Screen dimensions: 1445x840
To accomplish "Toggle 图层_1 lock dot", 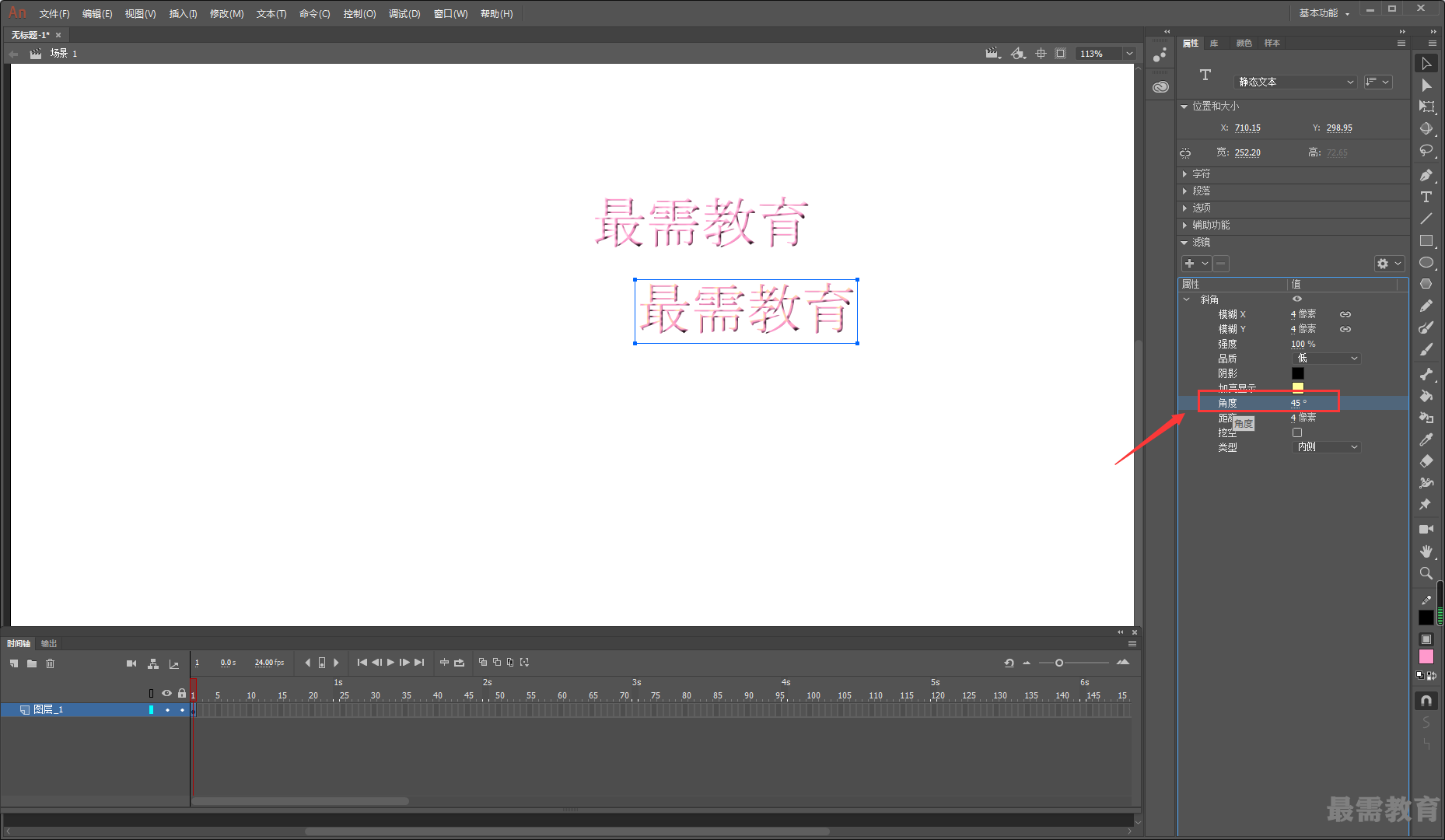I will [x=182, y=709].
